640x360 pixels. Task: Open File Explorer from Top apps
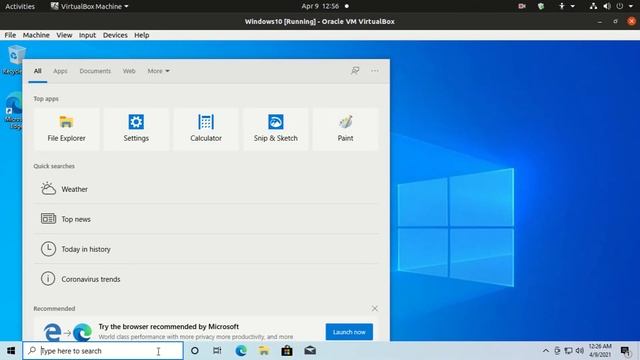point(66,129)
